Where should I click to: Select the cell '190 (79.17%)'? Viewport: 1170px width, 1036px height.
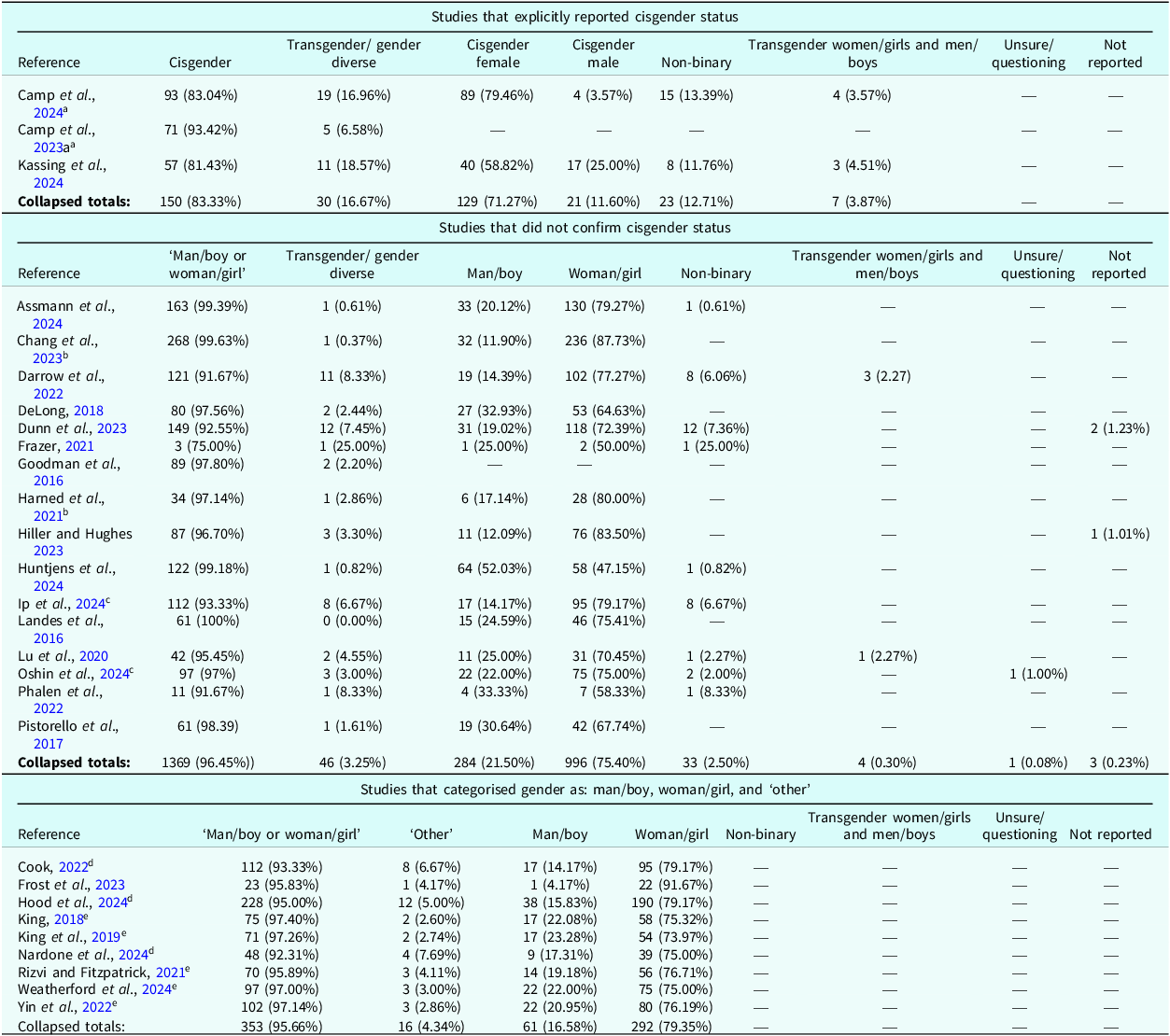pos(670,903)
